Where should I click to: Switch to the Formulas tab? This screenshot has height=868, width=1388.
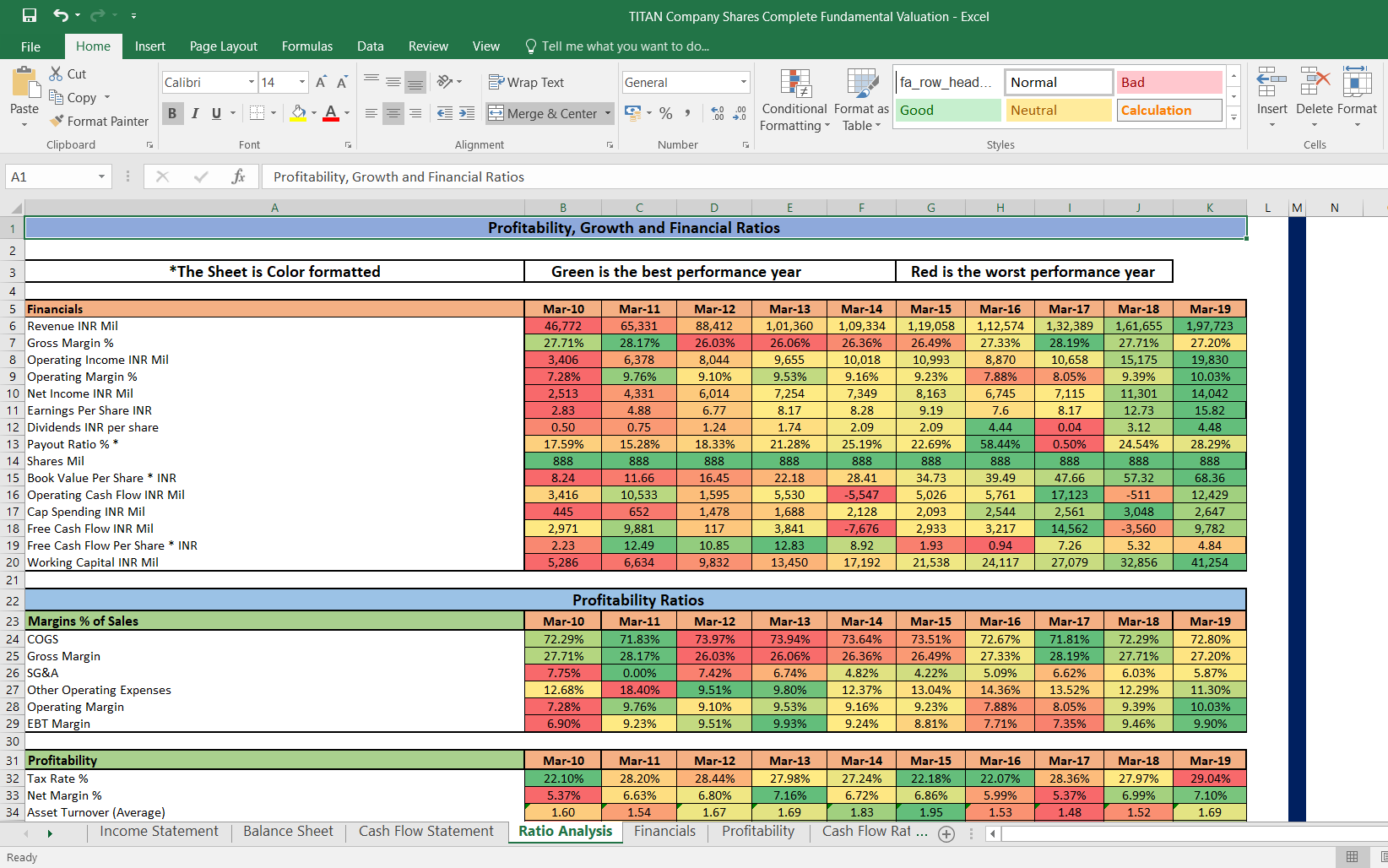click(x=306, y=46)
